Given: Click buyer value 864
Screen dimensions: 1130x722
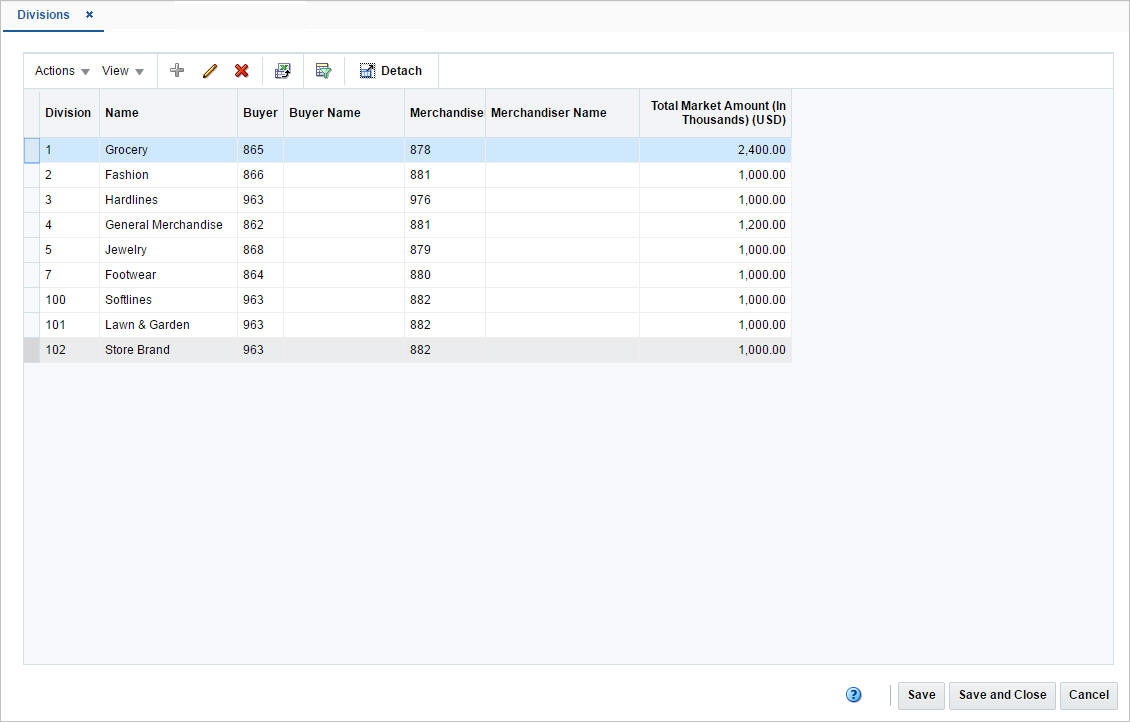Looking at the screenshot, I should 260,275.
